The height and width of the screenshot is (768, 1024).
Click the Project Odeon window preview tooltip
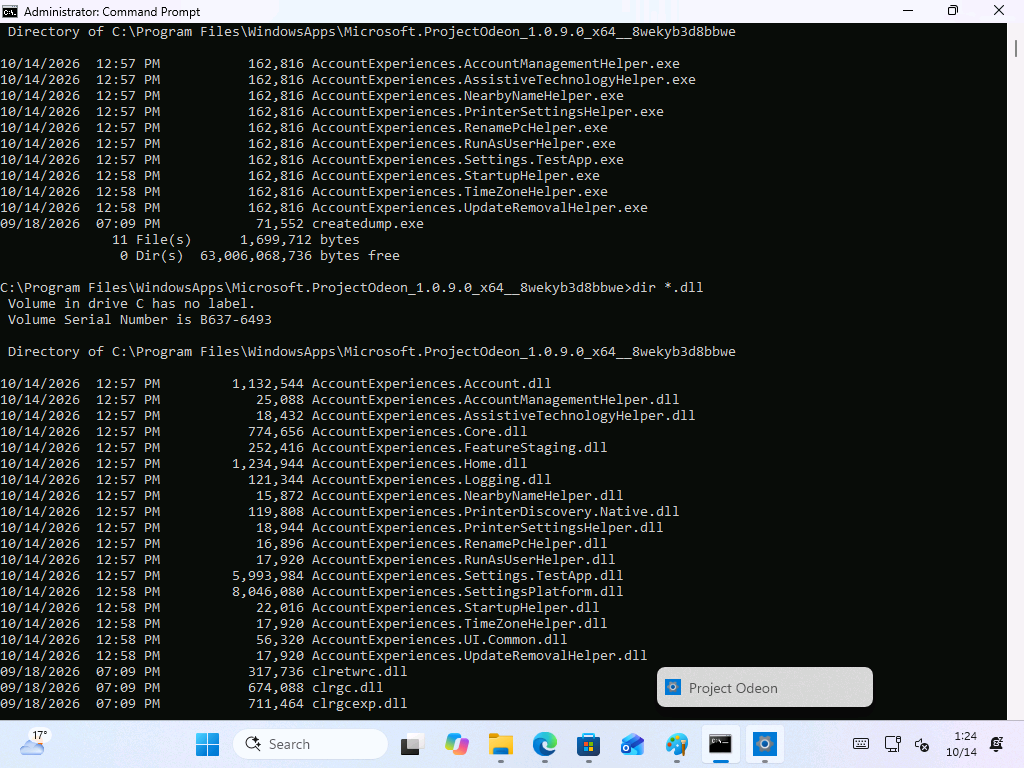pos(765,687)
